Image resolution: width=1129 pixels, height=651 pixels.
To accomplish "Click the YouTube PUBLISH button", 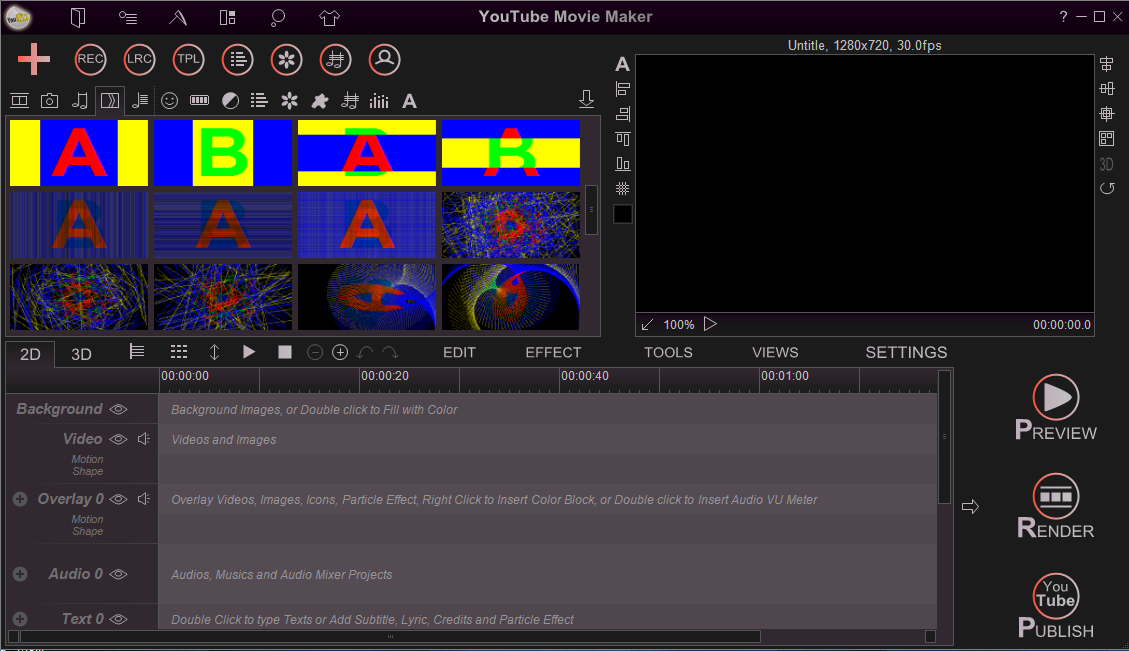I will [x=1056, y=606].
